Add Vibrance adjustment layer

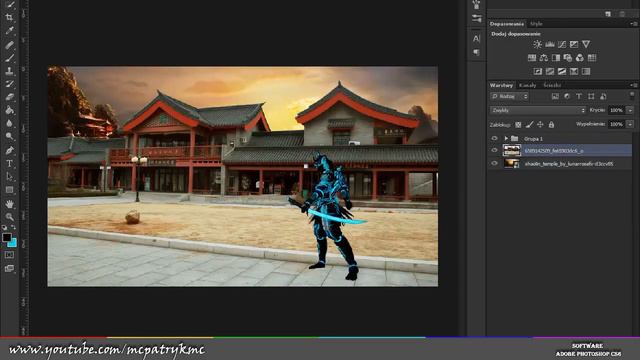586,44
